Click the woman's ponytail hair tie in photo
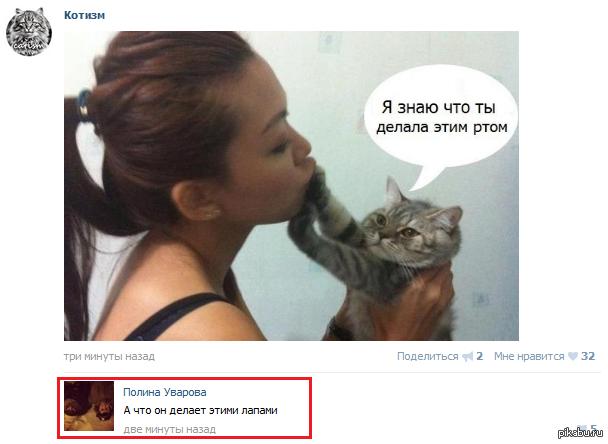The image size is (608, 444). pos(83,104)
